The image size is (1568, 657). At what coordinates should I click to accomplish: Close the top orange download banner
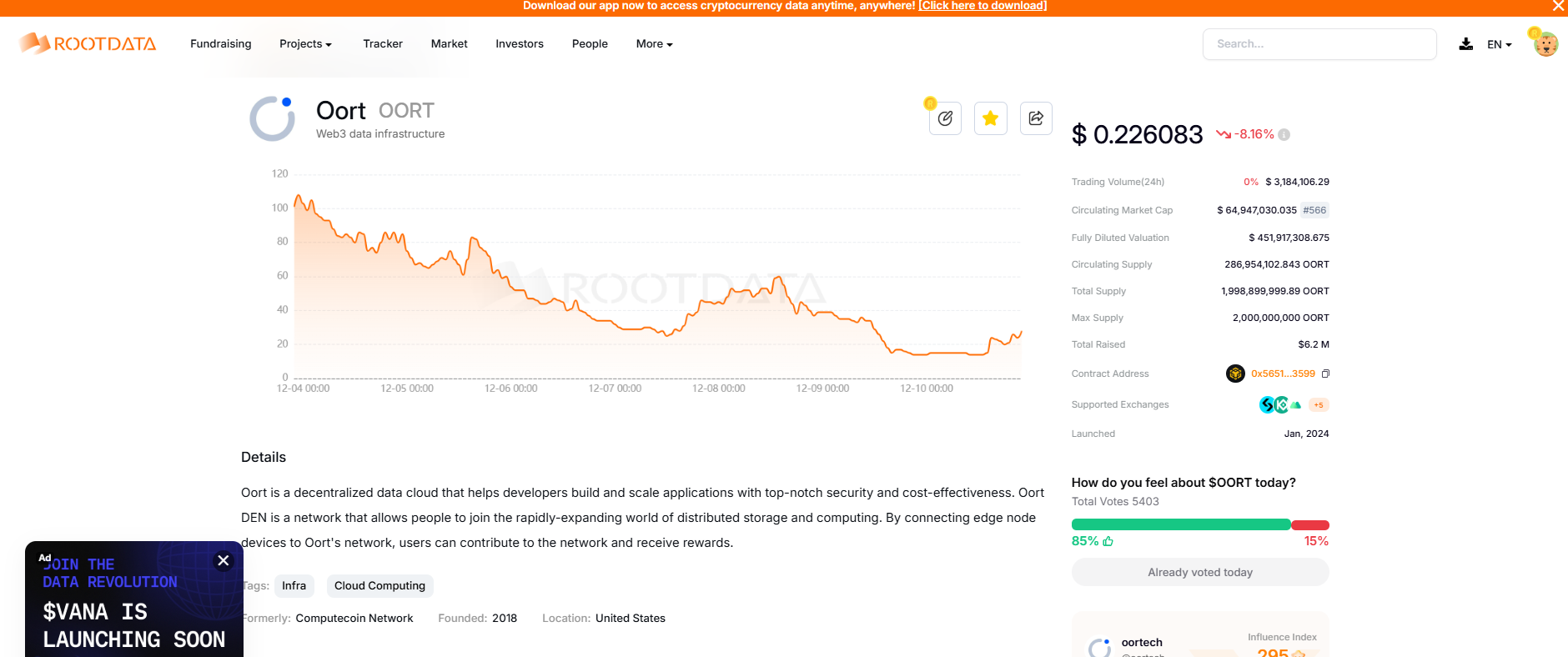click(x=1558, y=6)
